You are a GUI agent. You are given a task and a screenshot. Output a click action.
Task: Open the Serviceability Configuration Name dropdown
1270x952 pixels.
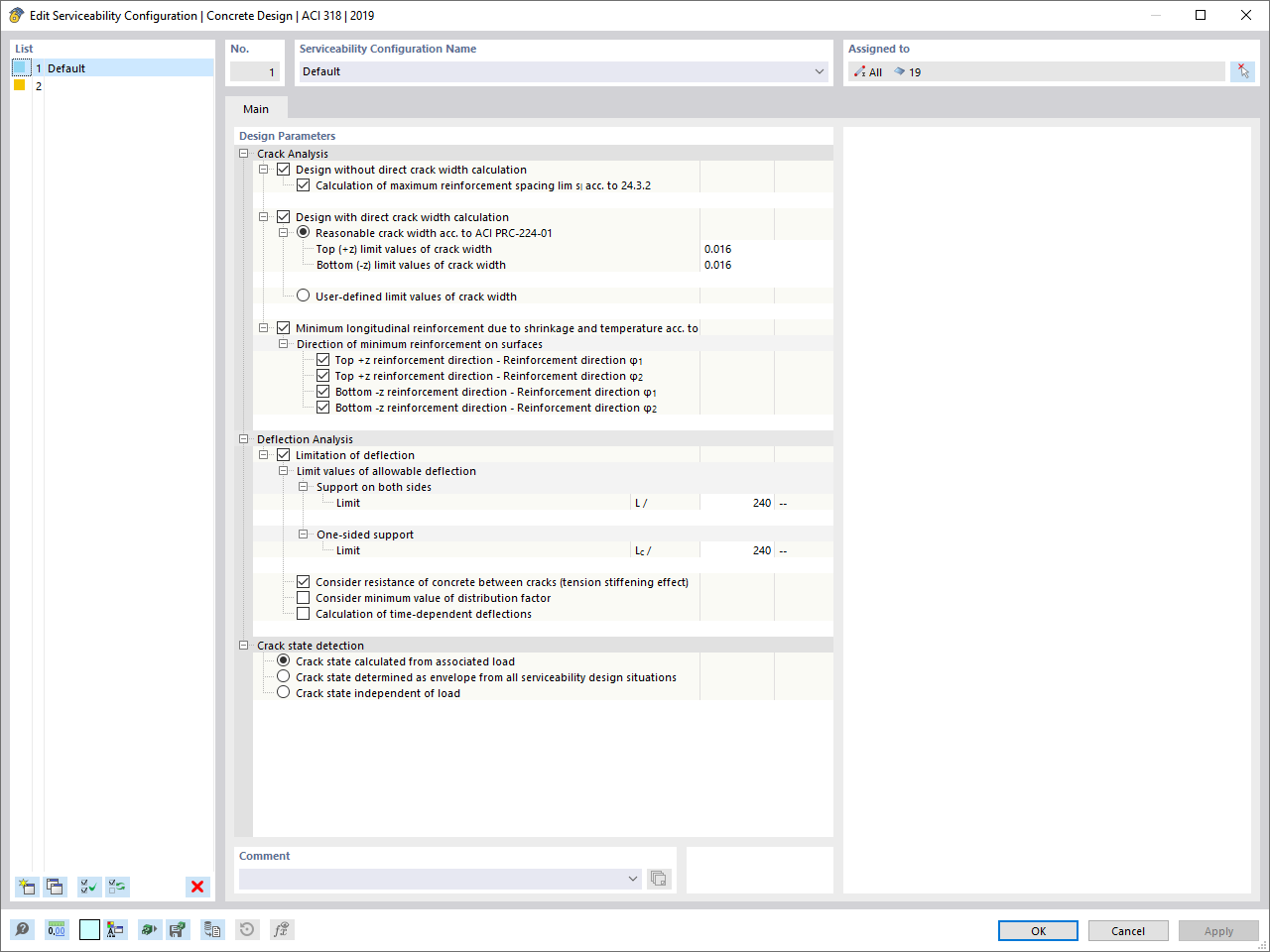click(820, 71)
